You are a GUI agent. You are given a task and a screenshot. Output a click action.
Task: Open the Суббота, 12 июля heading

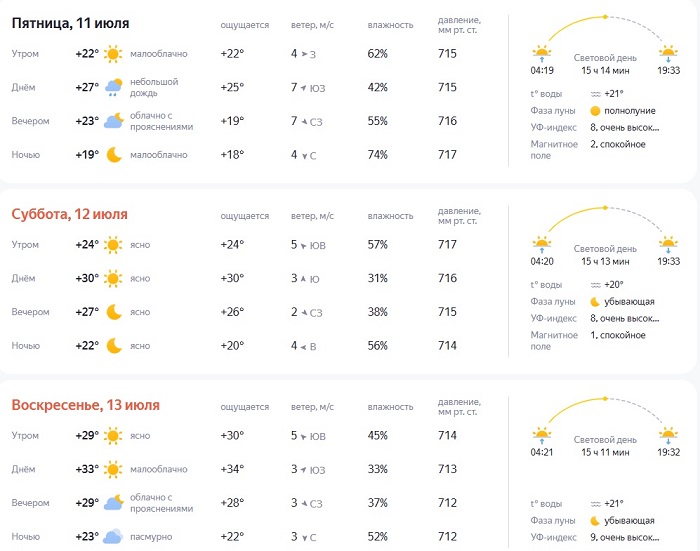click(70, 214)
